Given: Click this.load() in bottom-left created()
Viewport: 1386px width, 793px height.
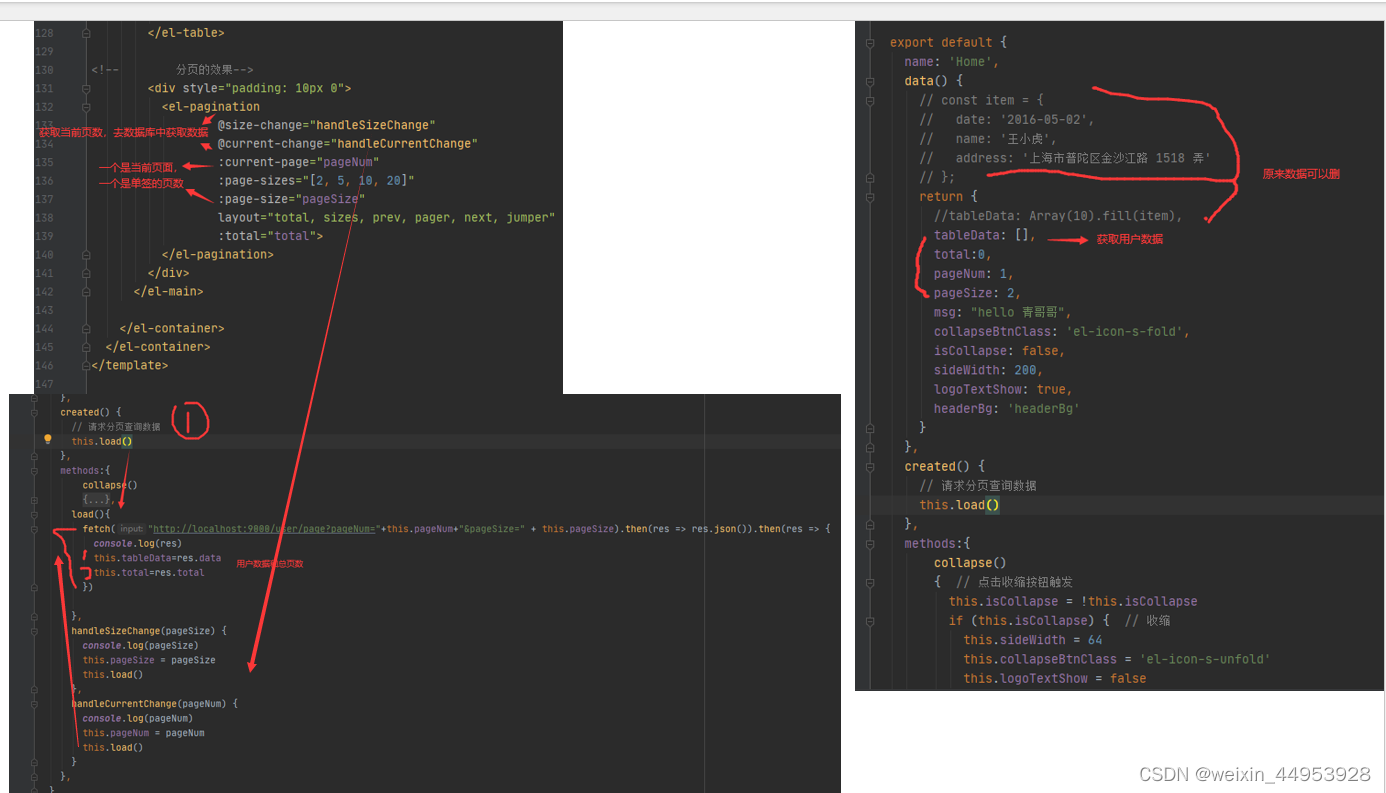Looking at the screenshot, I should [x=102, y=441].
